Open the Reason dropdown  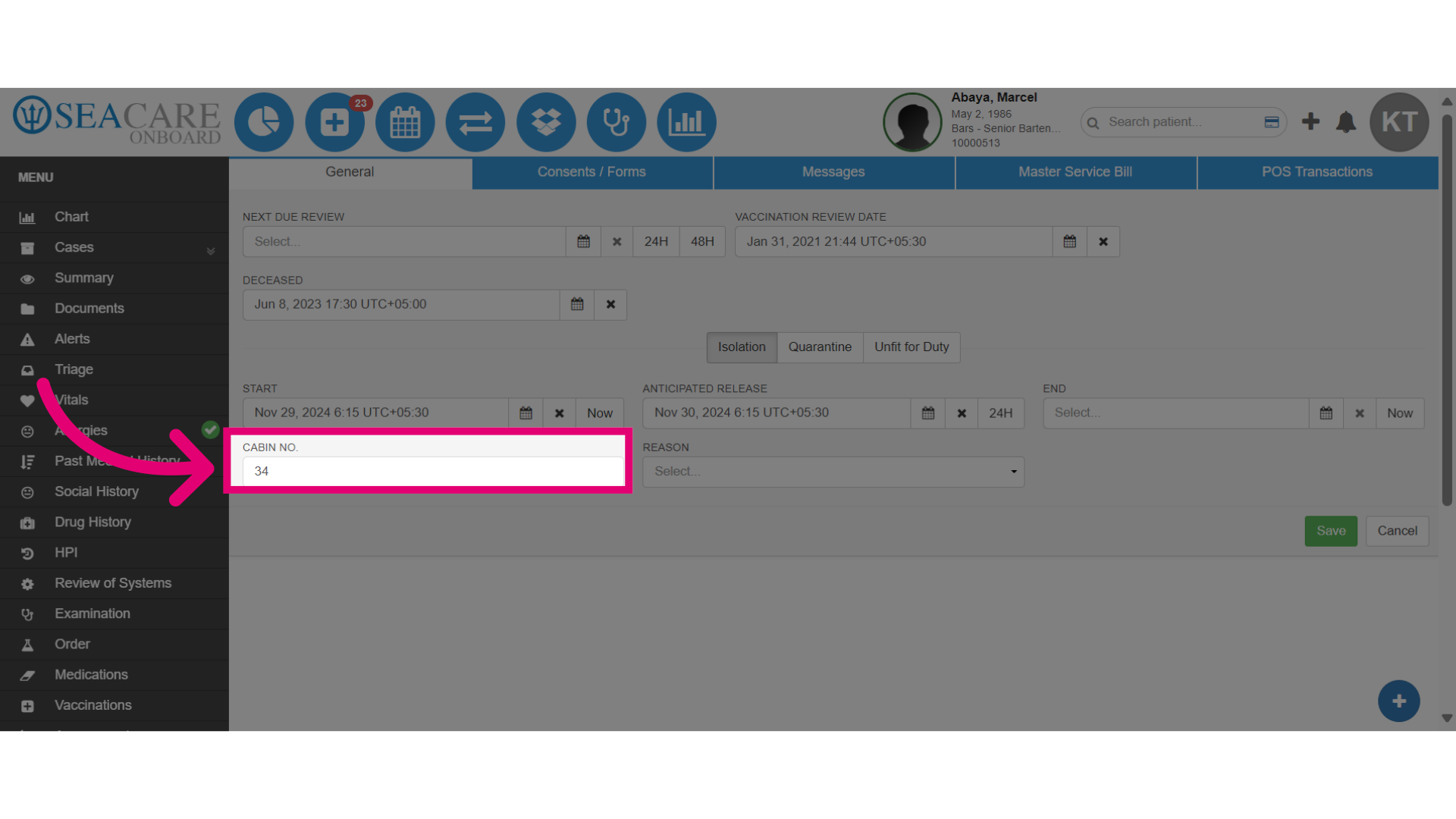point(833,472)
